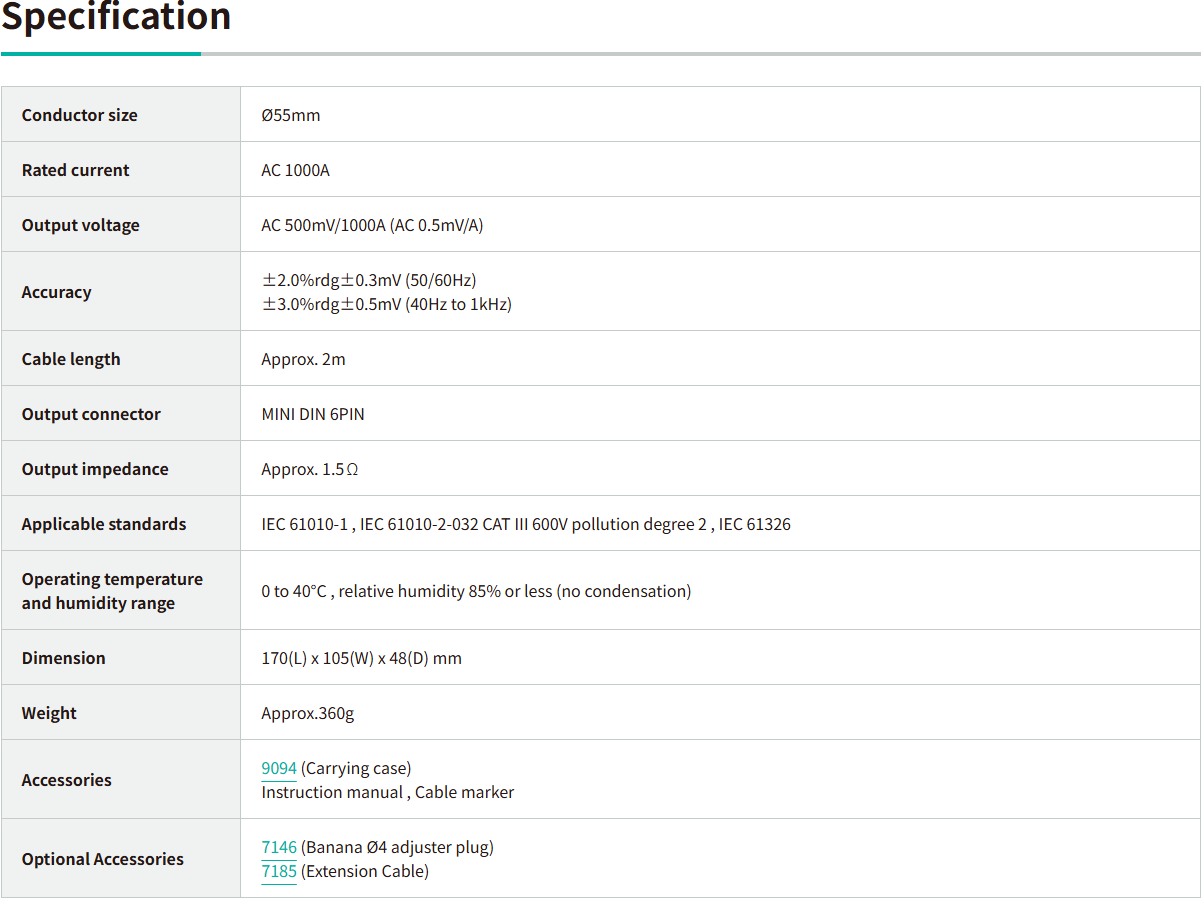Click the Output impedance label

pyautogui.click(x=95, y=469)
